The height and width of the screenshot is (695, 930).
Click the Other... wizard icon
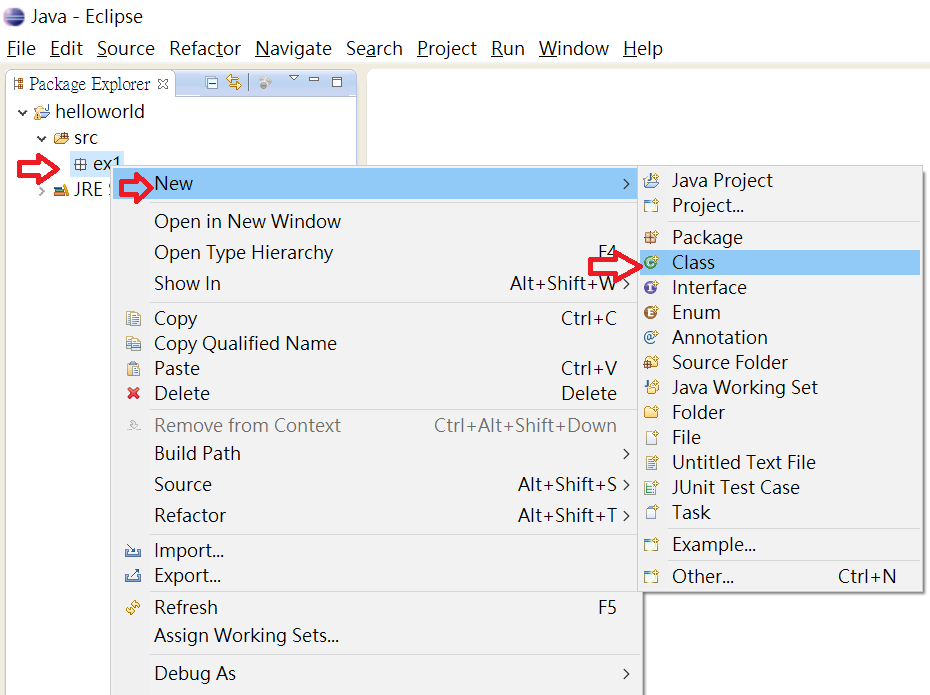pyautogui.click(x=651, y=576)
